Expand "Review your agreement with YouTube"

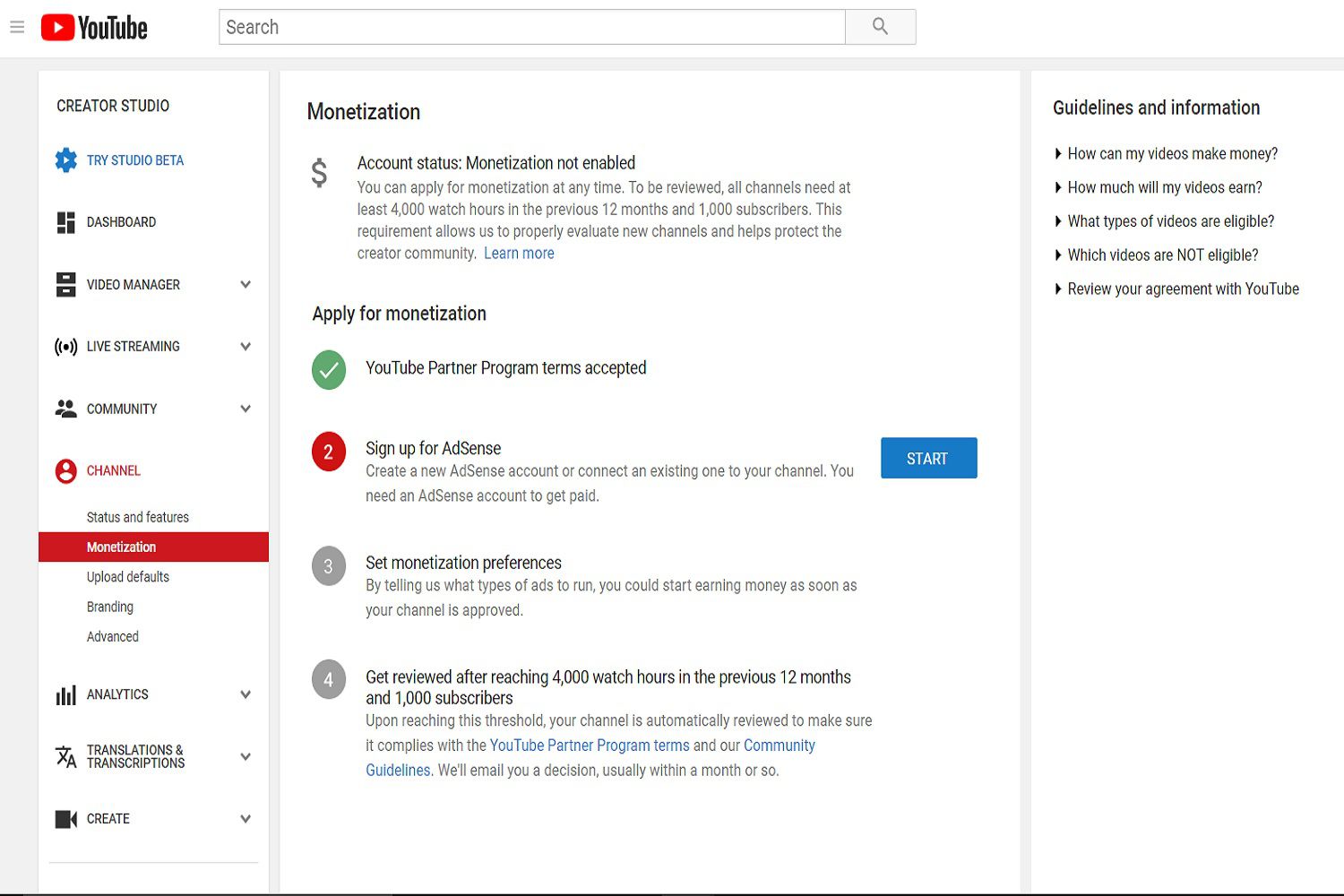point(1183,289)
